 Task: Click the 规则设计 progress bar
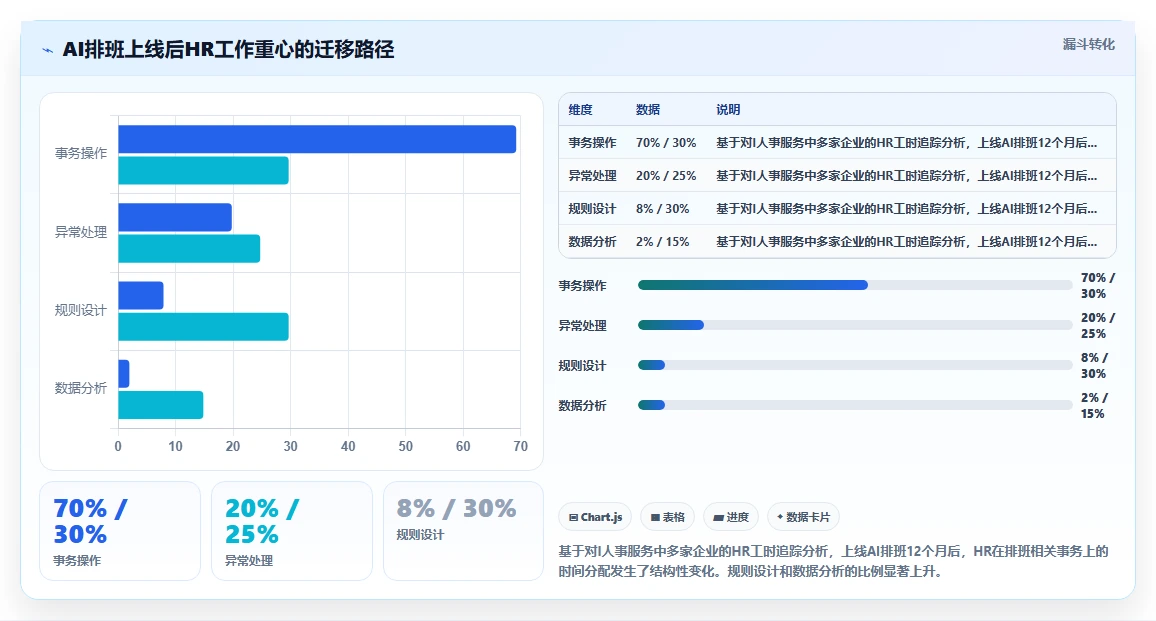click(854, 365)
